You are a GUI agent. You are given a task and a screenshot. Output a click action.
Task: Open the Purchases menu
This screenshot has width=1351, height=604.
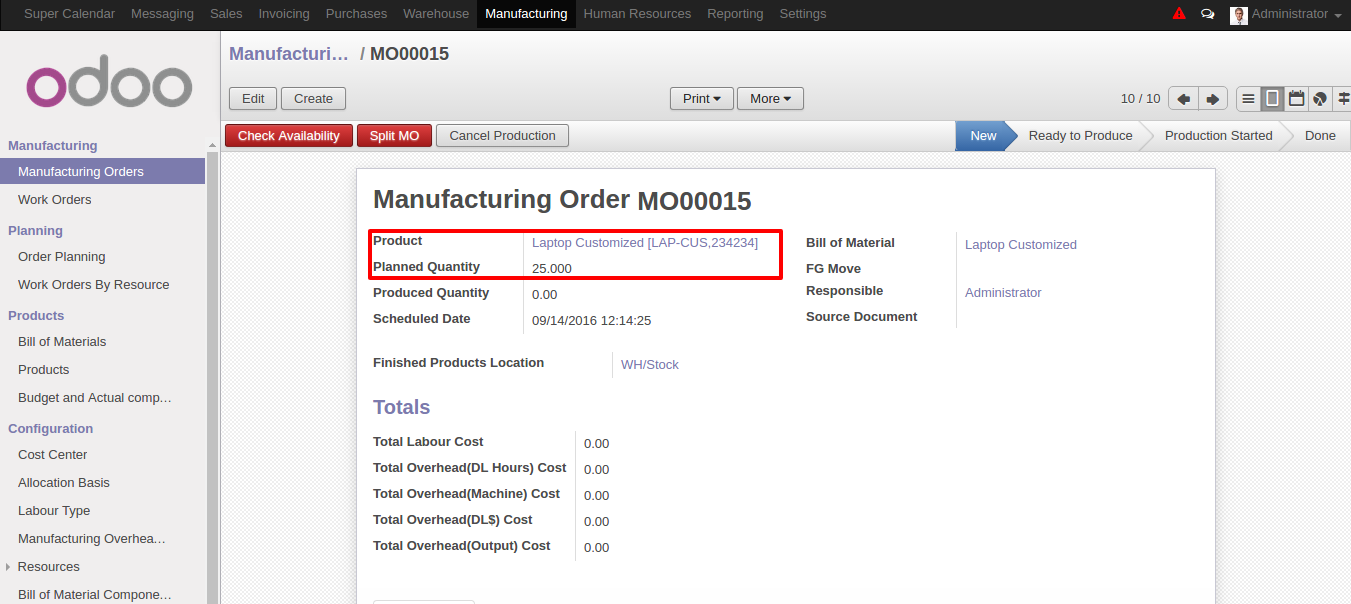point(356,14)
